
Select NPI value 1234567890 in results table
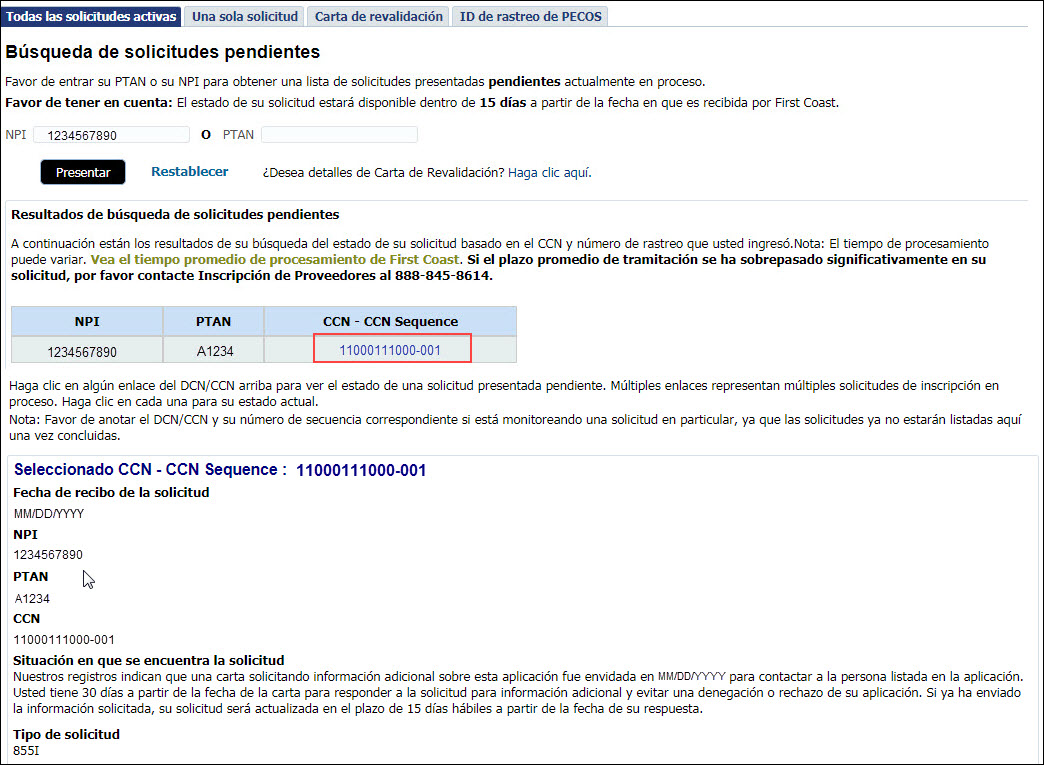click(87, 349)
